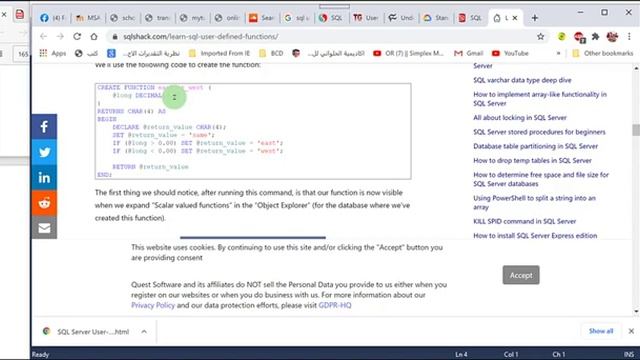Open the profile avatar menu
Image resolution: width=640 pixels, height=360 pixels.
pyautogui.click(x=612, y=36)
